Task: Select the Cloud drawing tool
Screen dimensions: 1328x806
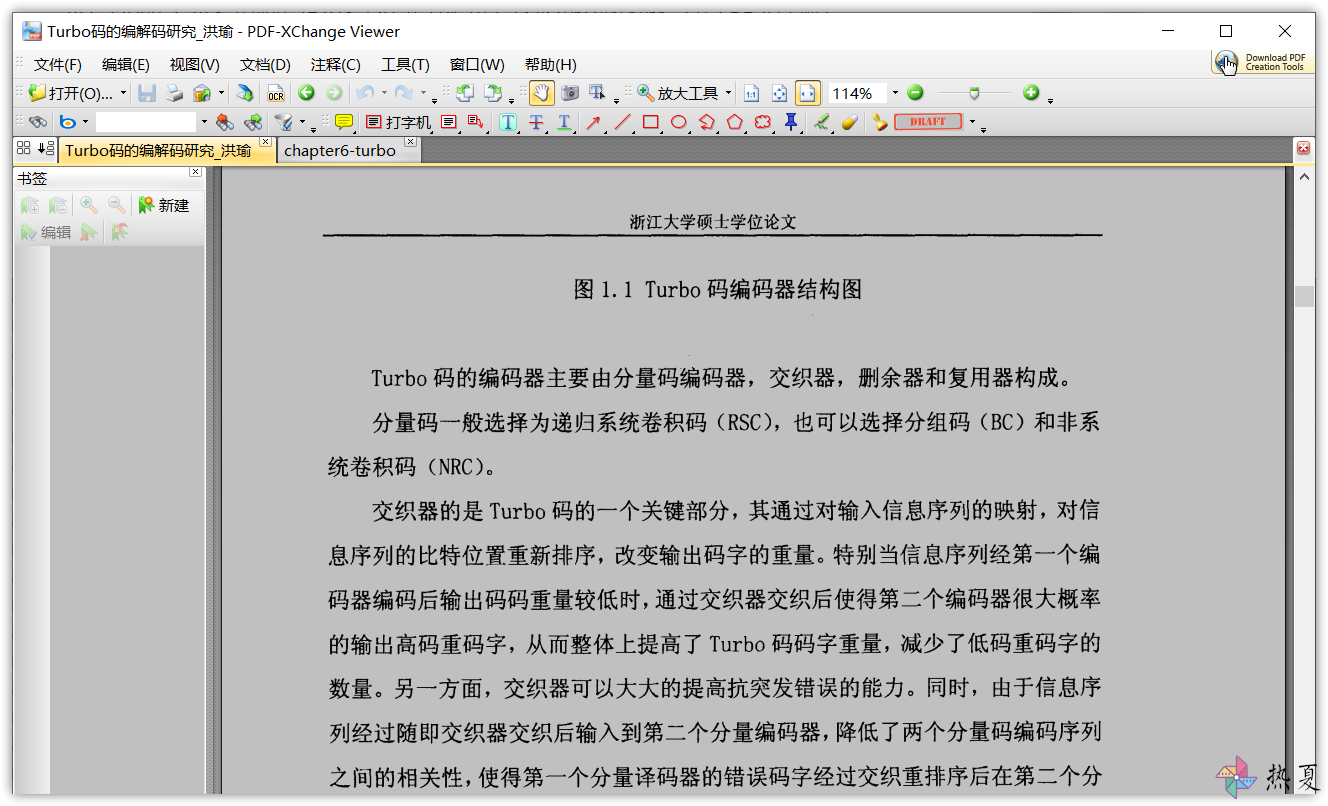Action: 762,122
